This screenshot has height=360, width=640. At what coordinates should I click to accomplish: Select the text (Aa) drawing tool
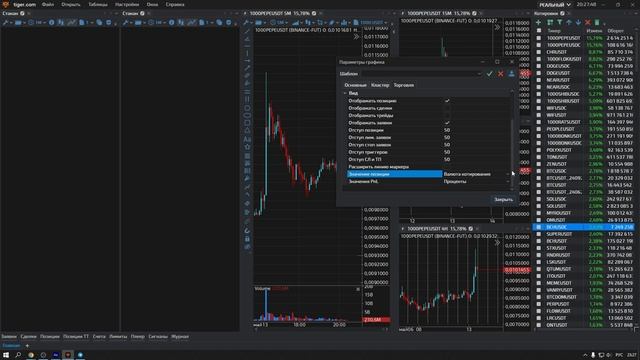[x=247, y=139]
